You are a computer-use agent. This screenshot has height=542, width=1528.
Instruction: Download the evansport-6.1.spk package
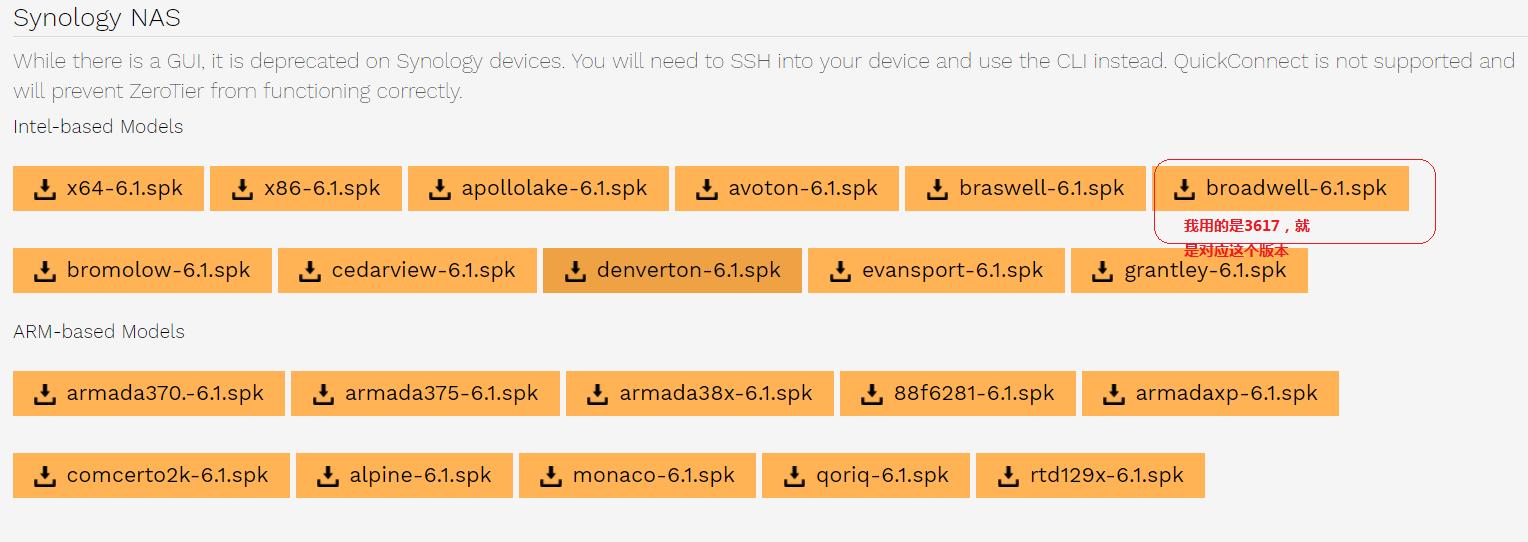[x=936, y=271]
